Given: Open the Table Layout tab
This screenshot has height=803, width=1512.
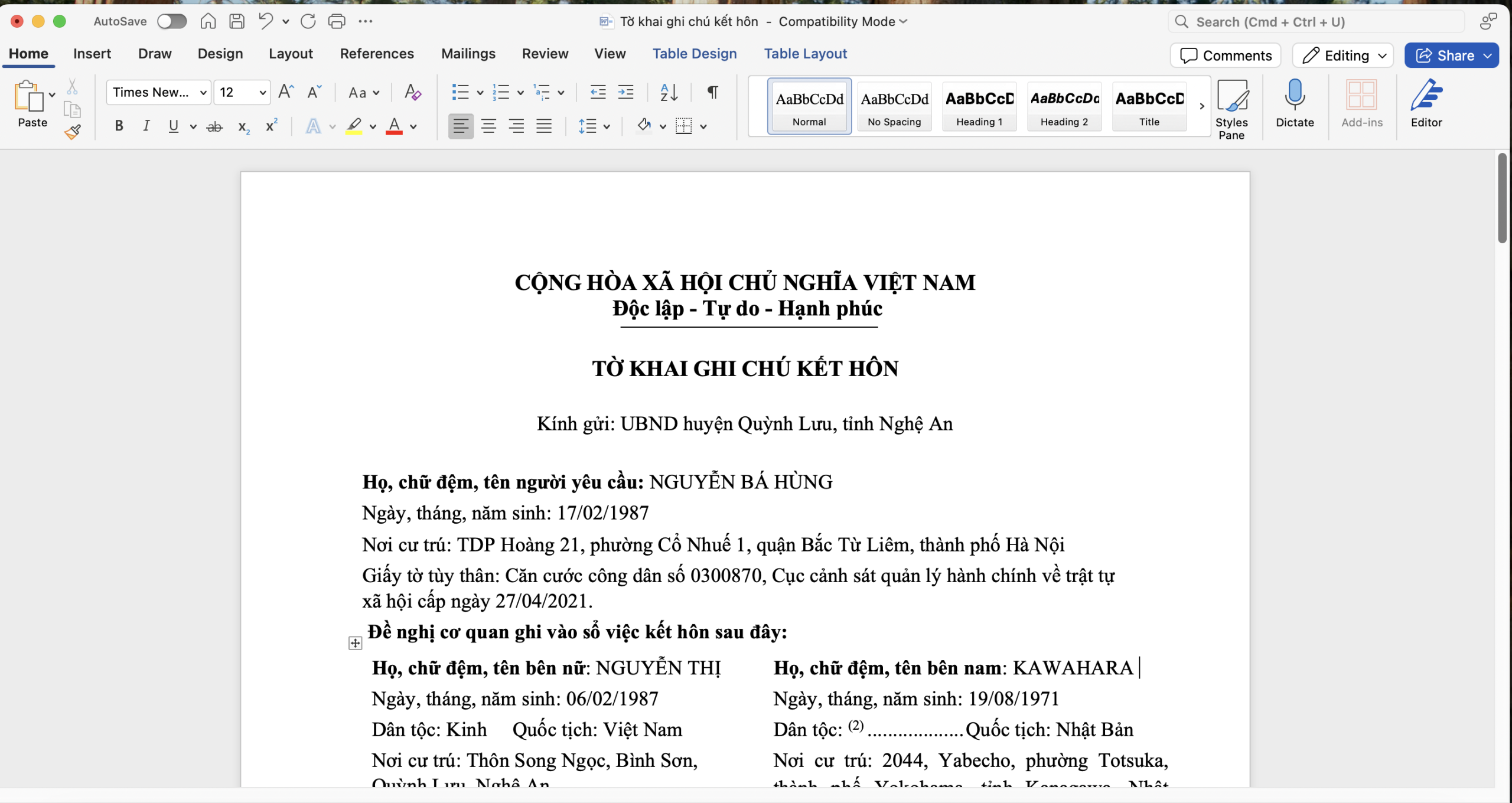Looking at the screenshot, I should coord(806,53).
